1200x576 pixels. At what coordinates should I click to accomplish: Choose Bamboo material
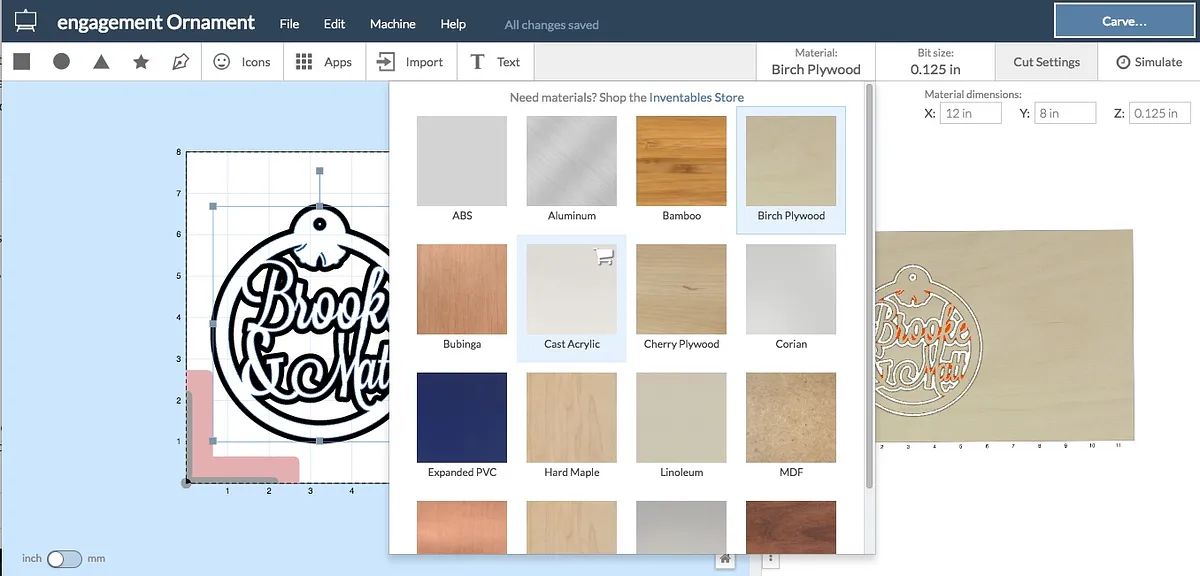(682, 169)
